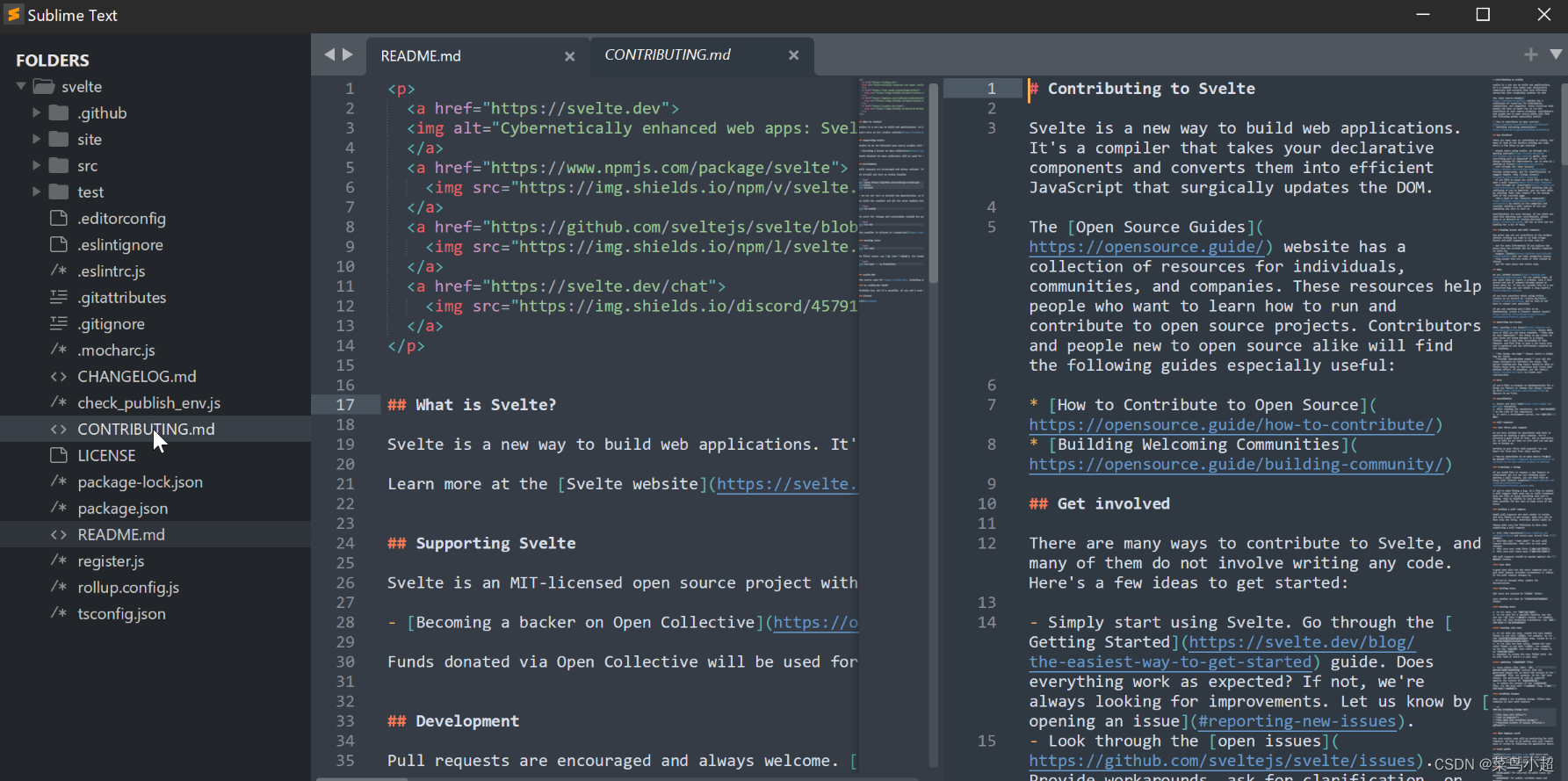Click the .eslintignore file icon
Viewport: 1568px width, 781px height.
tap(59, 244)
